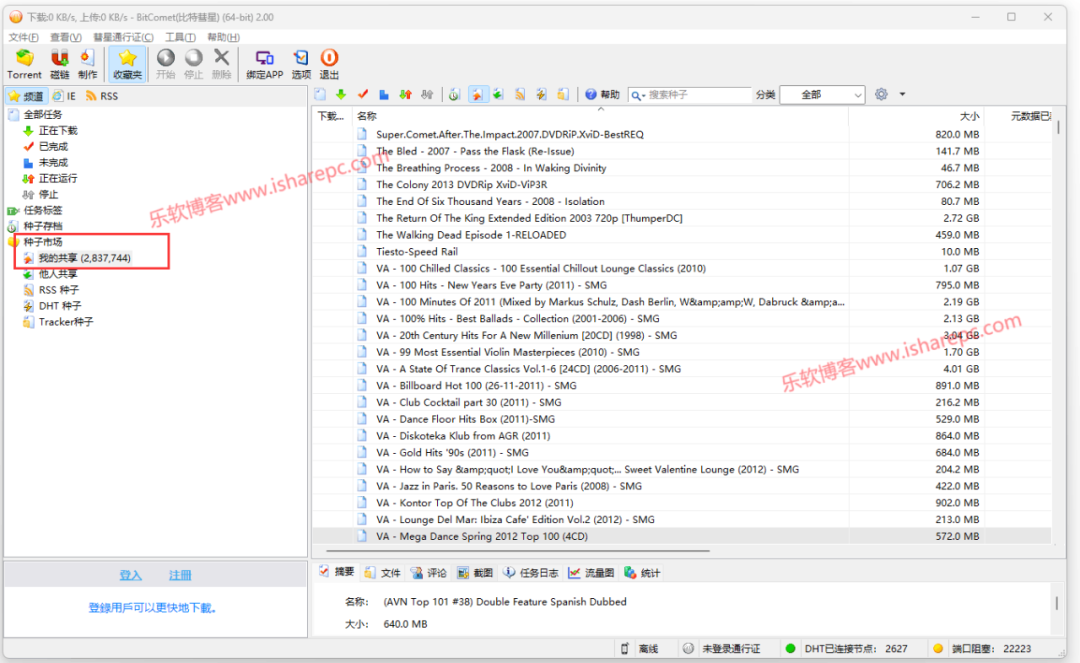Click the 帮助 help button
The height and width of the screenshot is (663, 1080).
603,94
